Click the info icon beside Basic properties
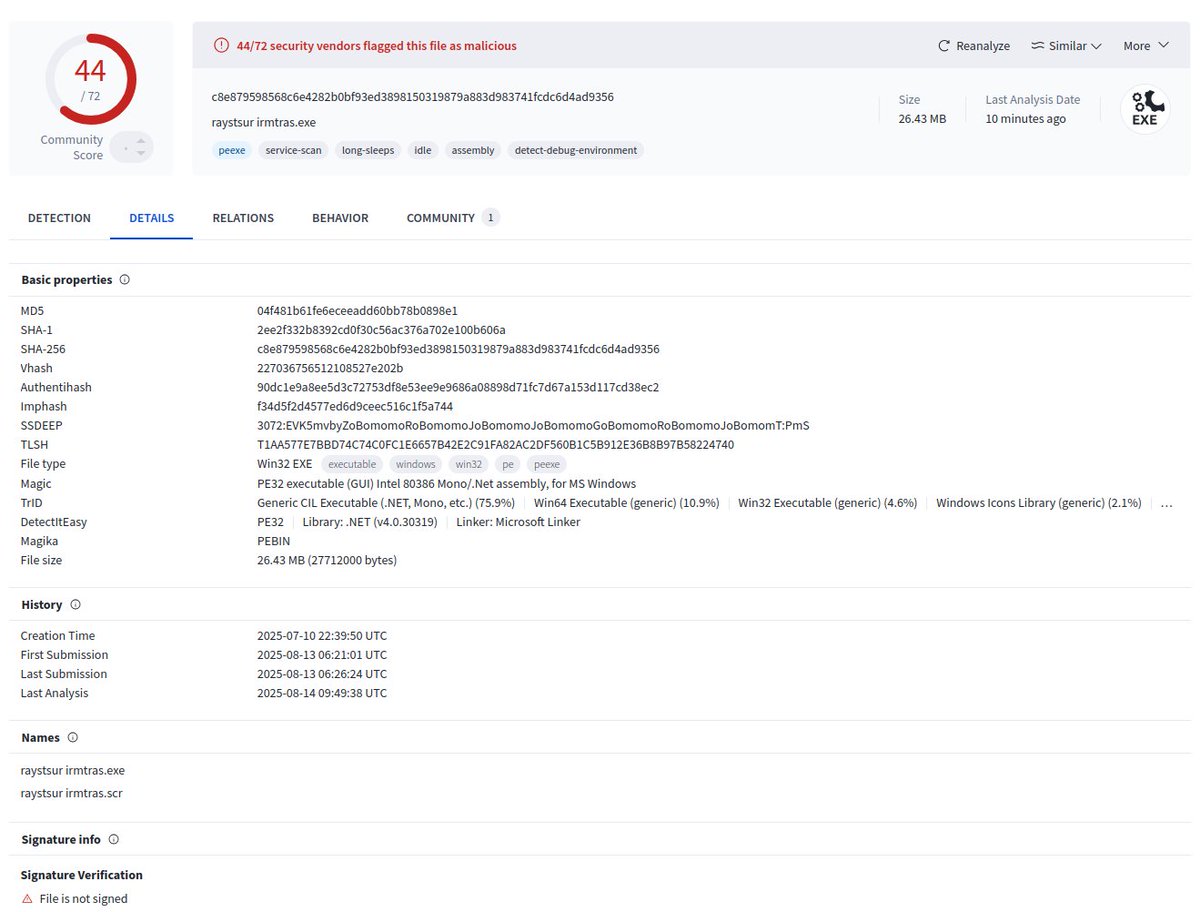The height and width of the screenshot is (912, 1200). [124, 280]
